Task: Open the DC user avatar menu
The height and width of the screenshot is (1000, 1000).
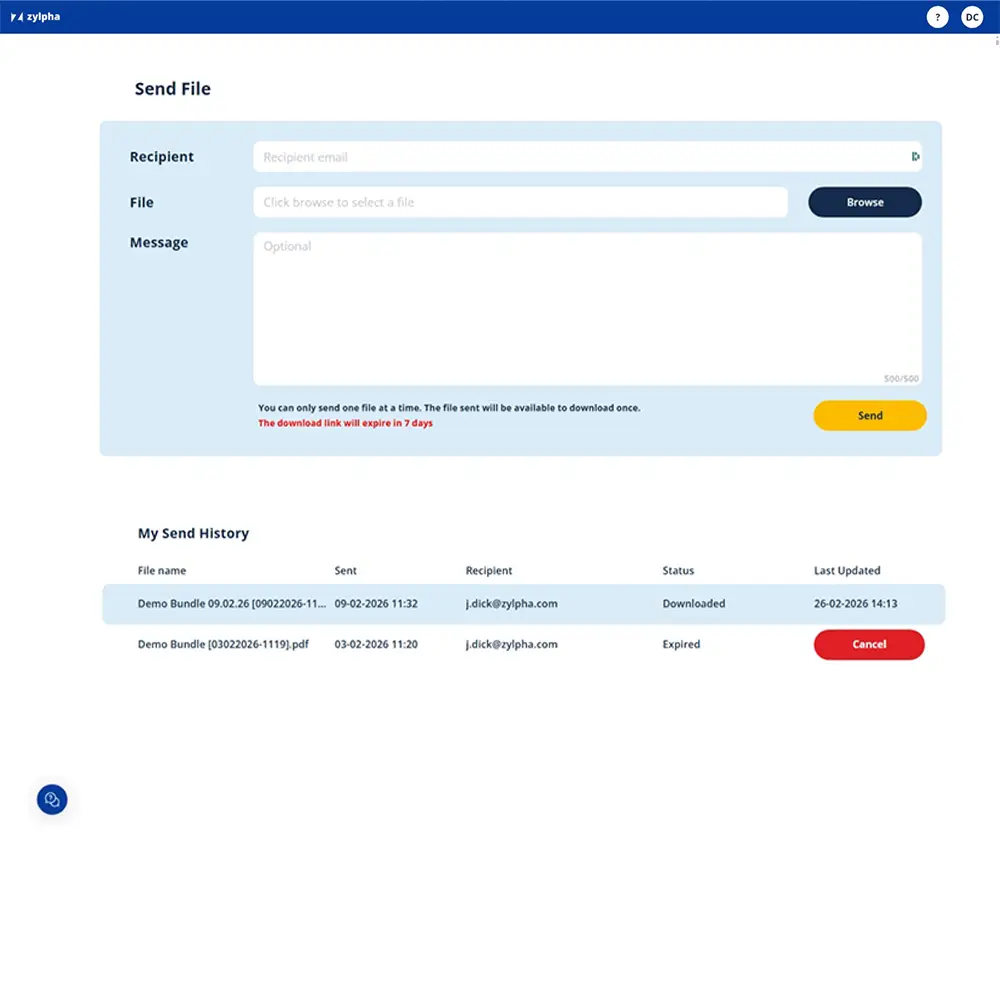Action: click(972, 17)
